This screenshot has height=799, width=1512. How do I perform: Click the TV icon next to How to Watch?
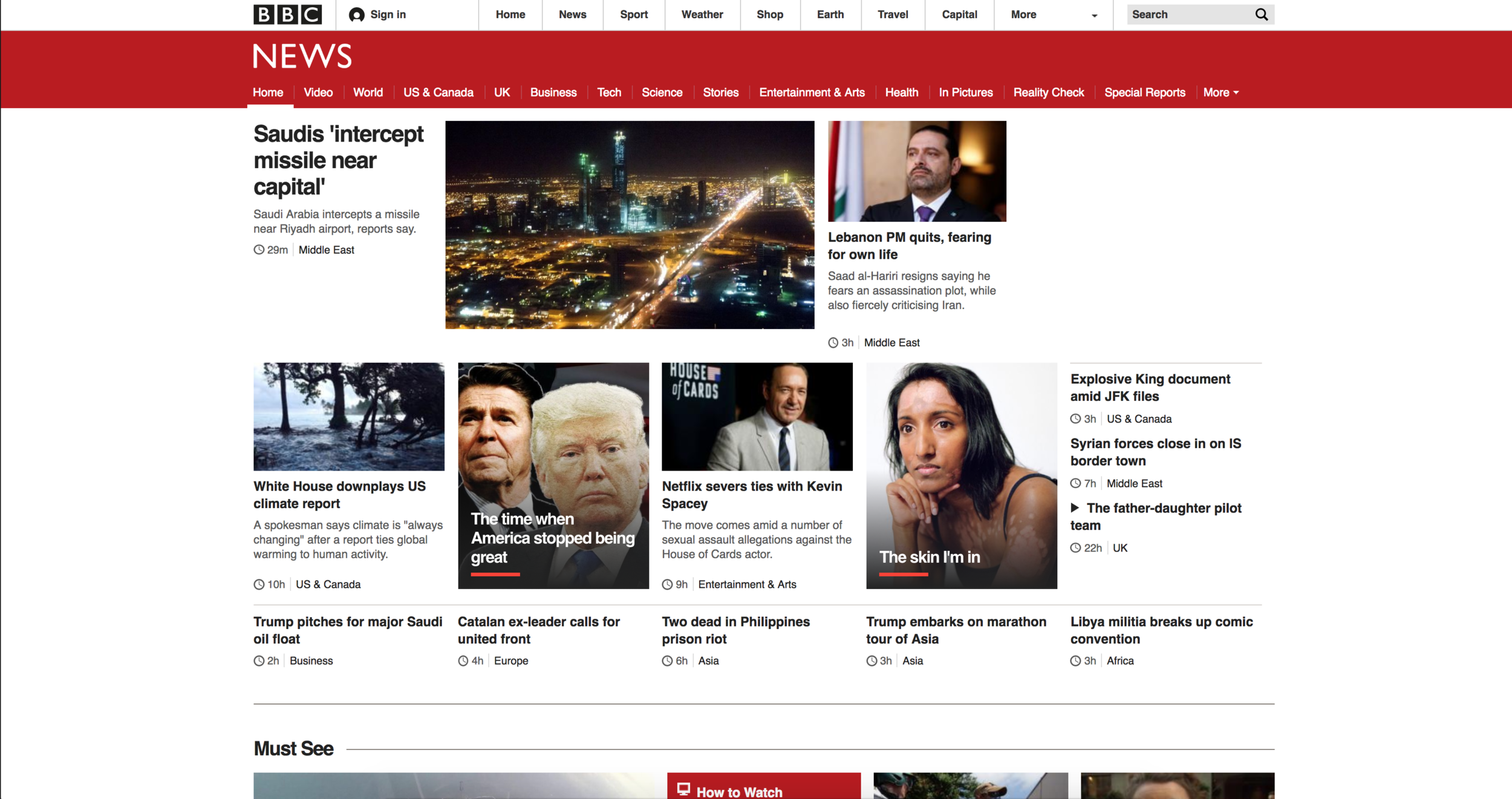click(x=683, y=789)
